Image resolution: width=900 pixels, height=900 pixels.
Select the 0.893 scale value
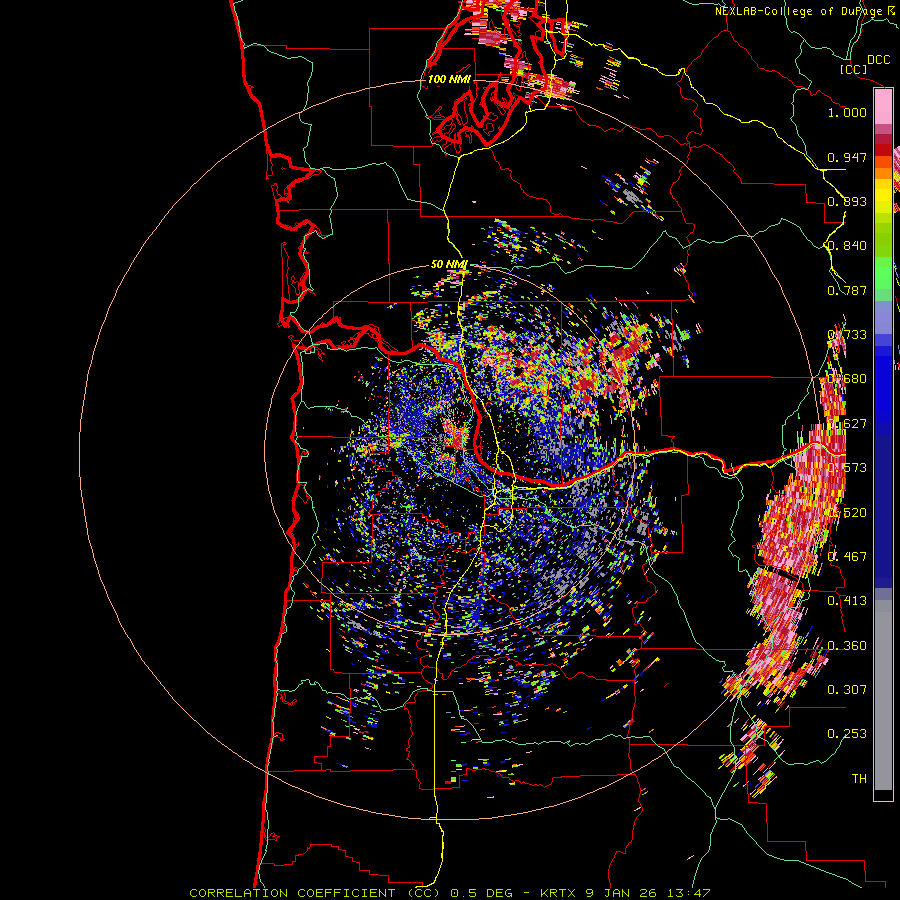(x=847, y=201)
